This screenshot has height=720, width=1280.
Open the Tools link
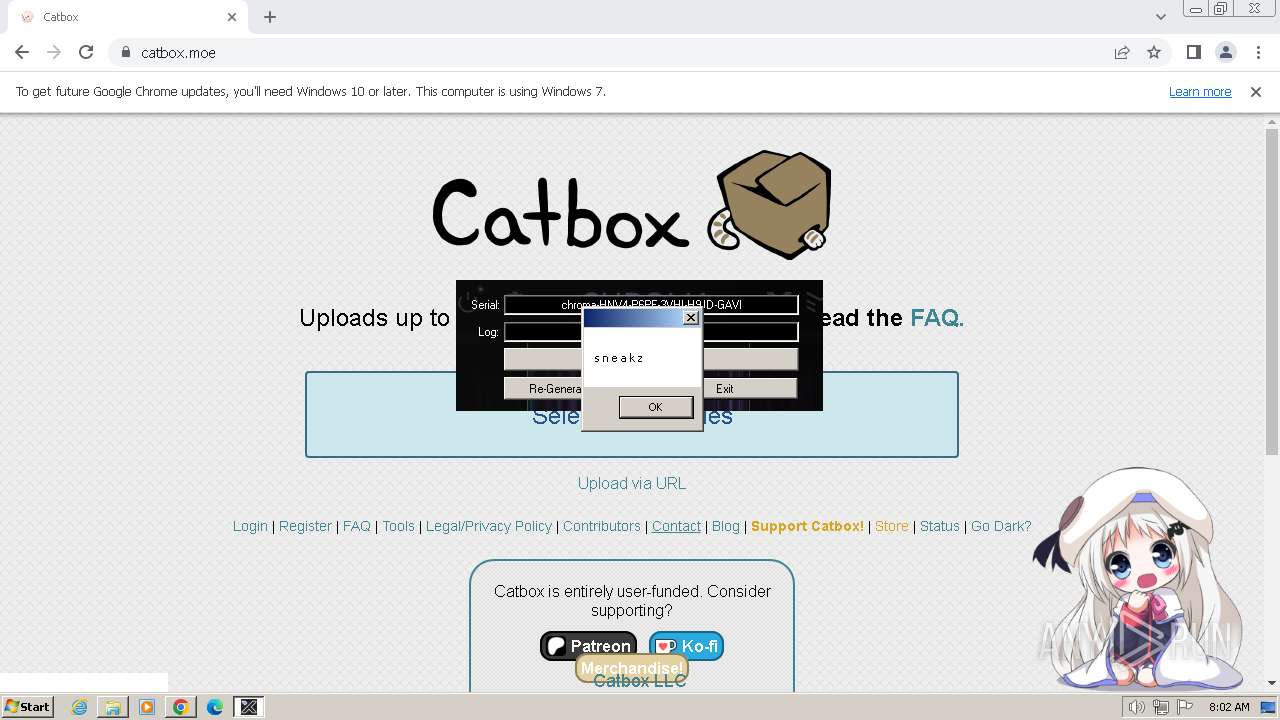pyautogui.click(x=398, y=526)
